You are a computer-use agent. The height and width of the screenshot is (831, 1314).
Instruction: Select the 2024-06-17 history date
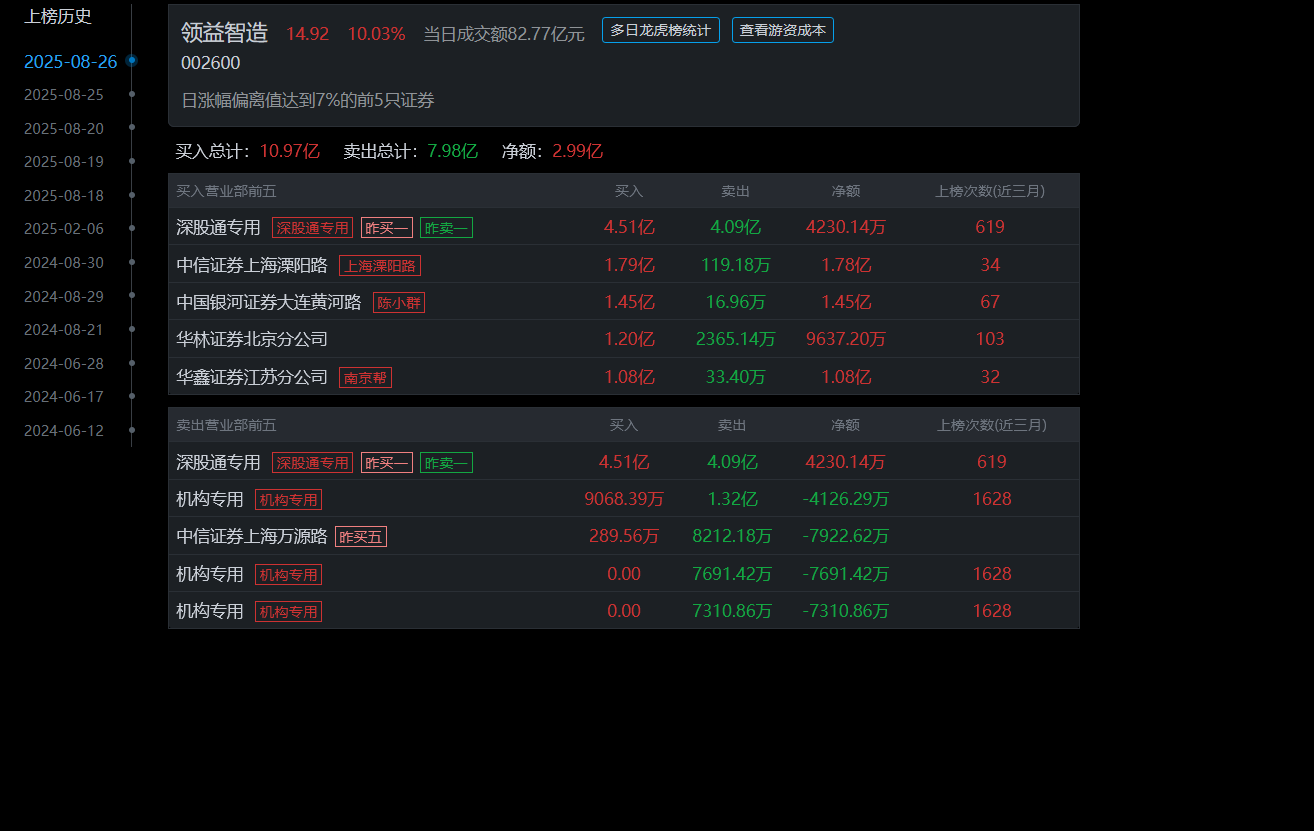[64, 397]
